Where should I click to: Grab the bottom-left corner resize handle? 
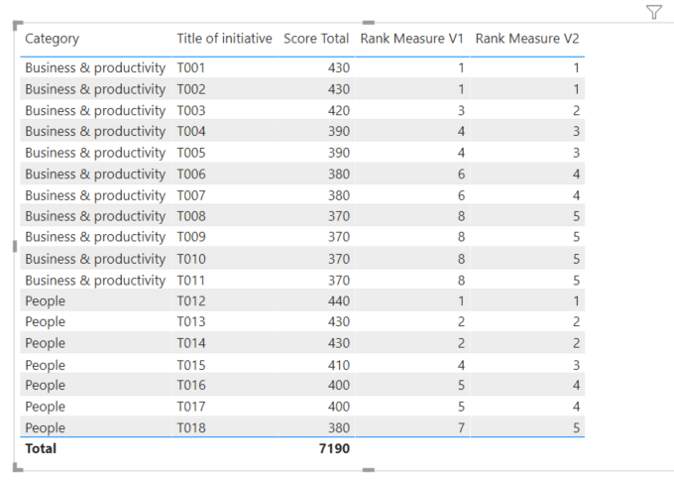click(x=17, y=468)
